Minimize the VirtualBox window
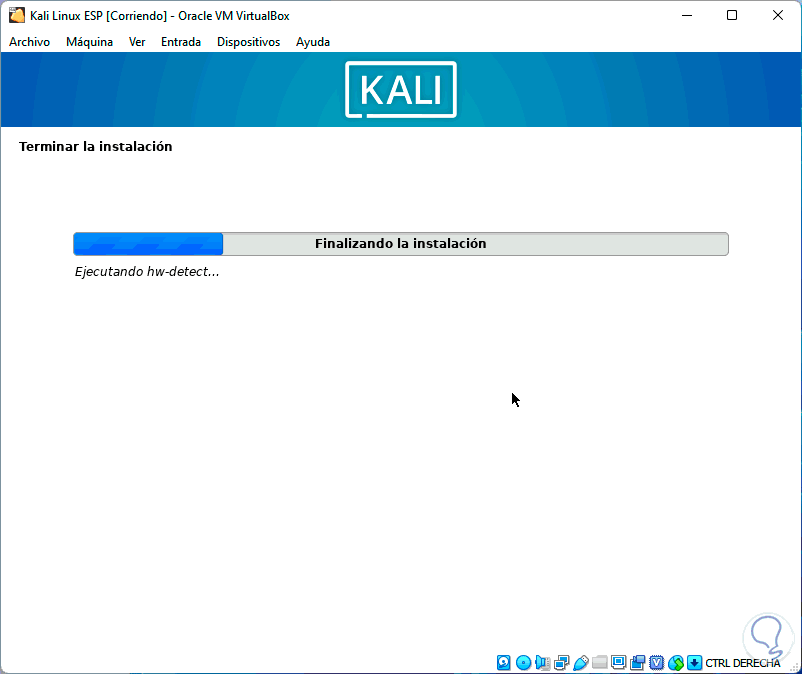802x674 pixels. click(687, 15)
